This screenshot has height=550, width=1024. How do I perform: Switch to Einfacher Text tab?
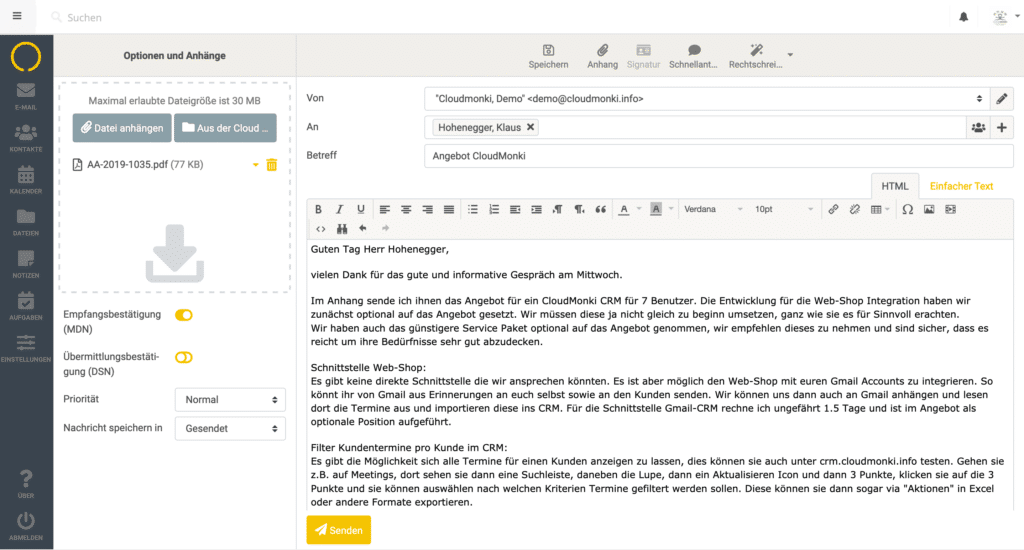tap(961, 186)
